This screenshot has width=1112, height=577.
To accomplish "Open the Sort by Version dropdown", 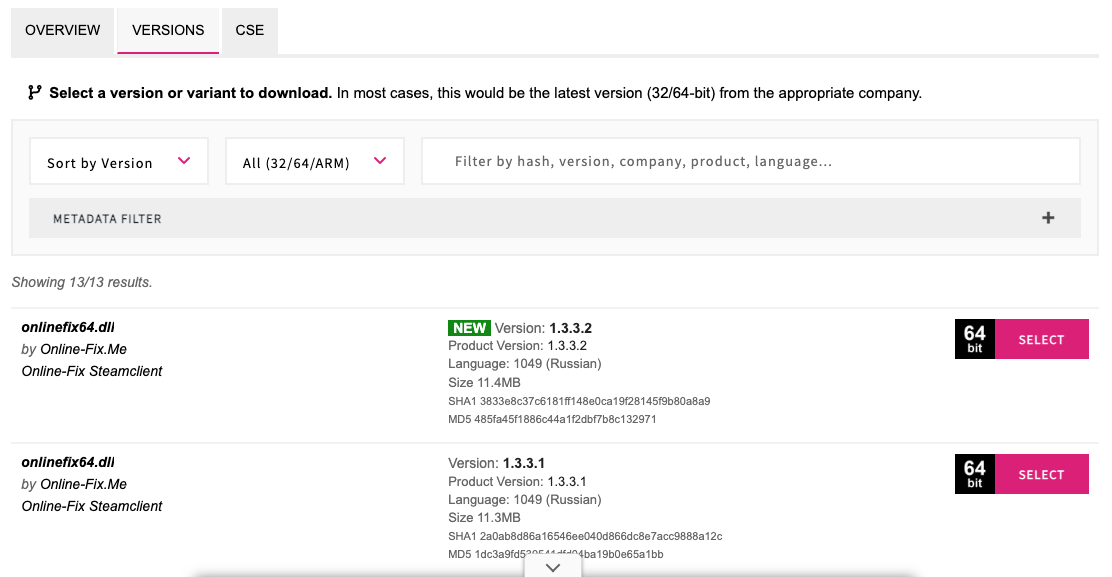I will [x=119, y=162].
